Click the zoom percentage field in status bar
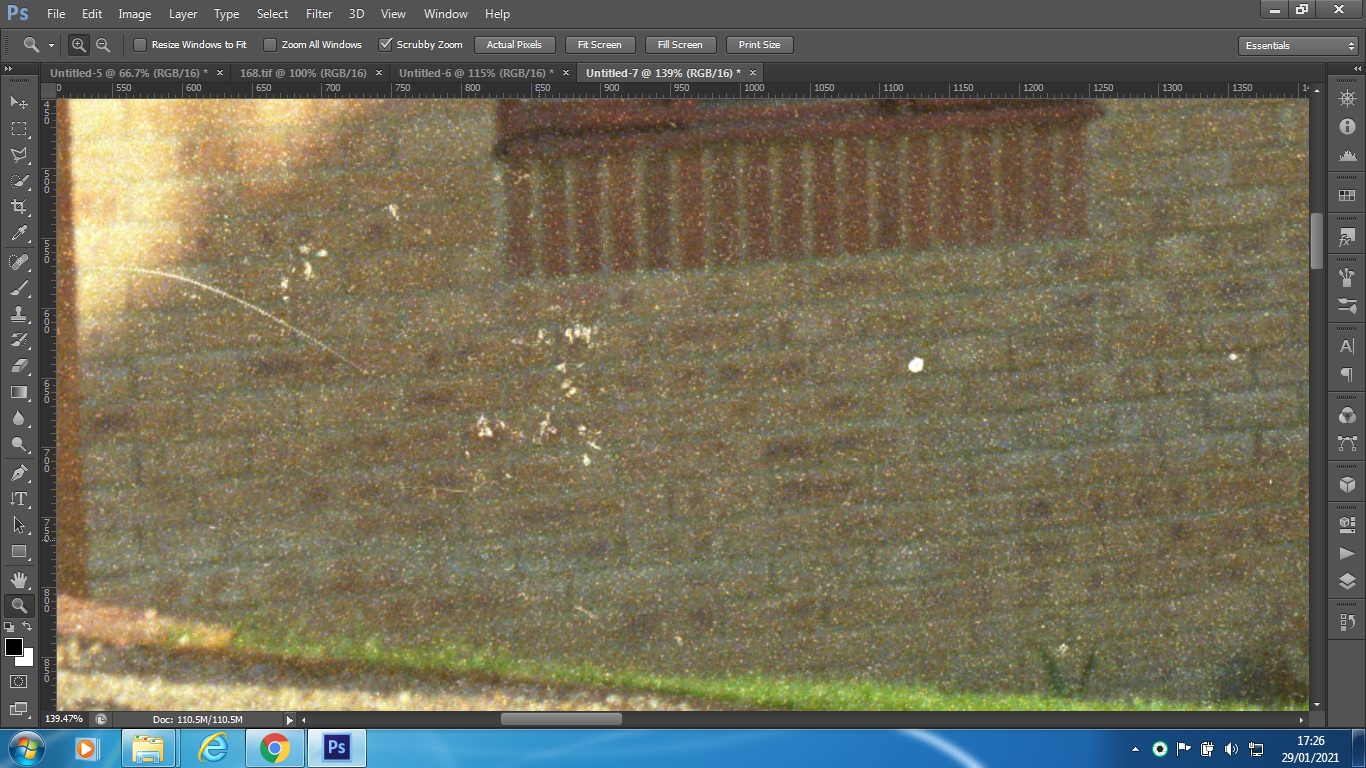Image resolution: width=1366 pixels, height=768 pixels. tap(65, 719)
